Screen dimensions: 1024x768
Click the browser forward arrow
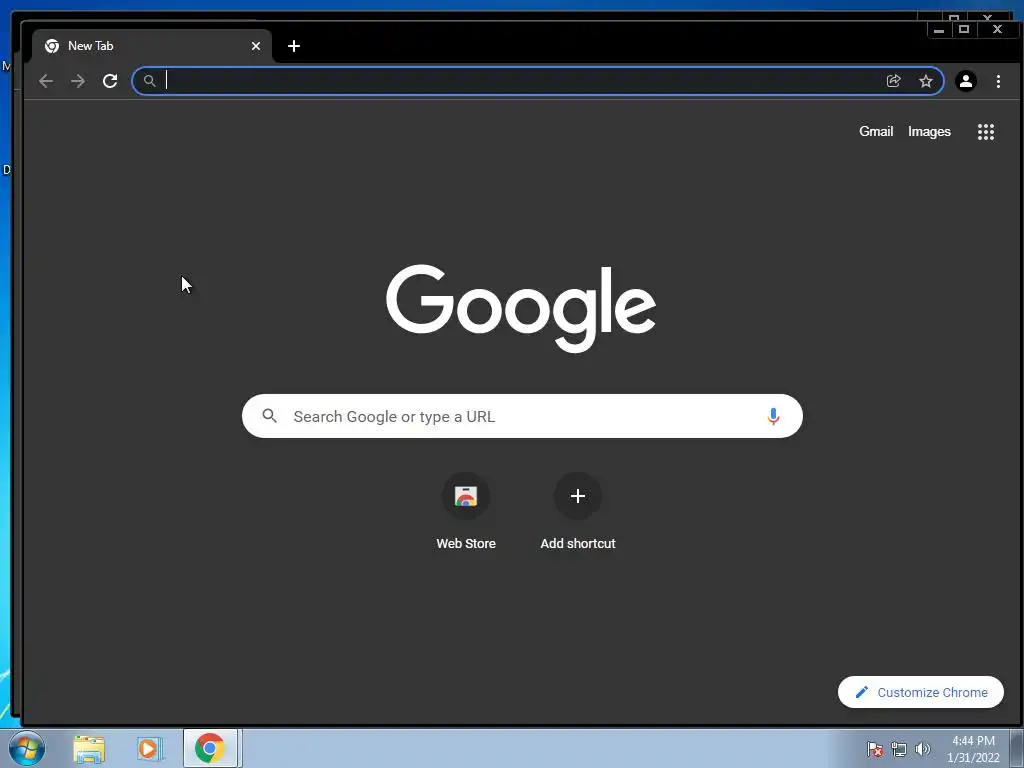point(78,81)
